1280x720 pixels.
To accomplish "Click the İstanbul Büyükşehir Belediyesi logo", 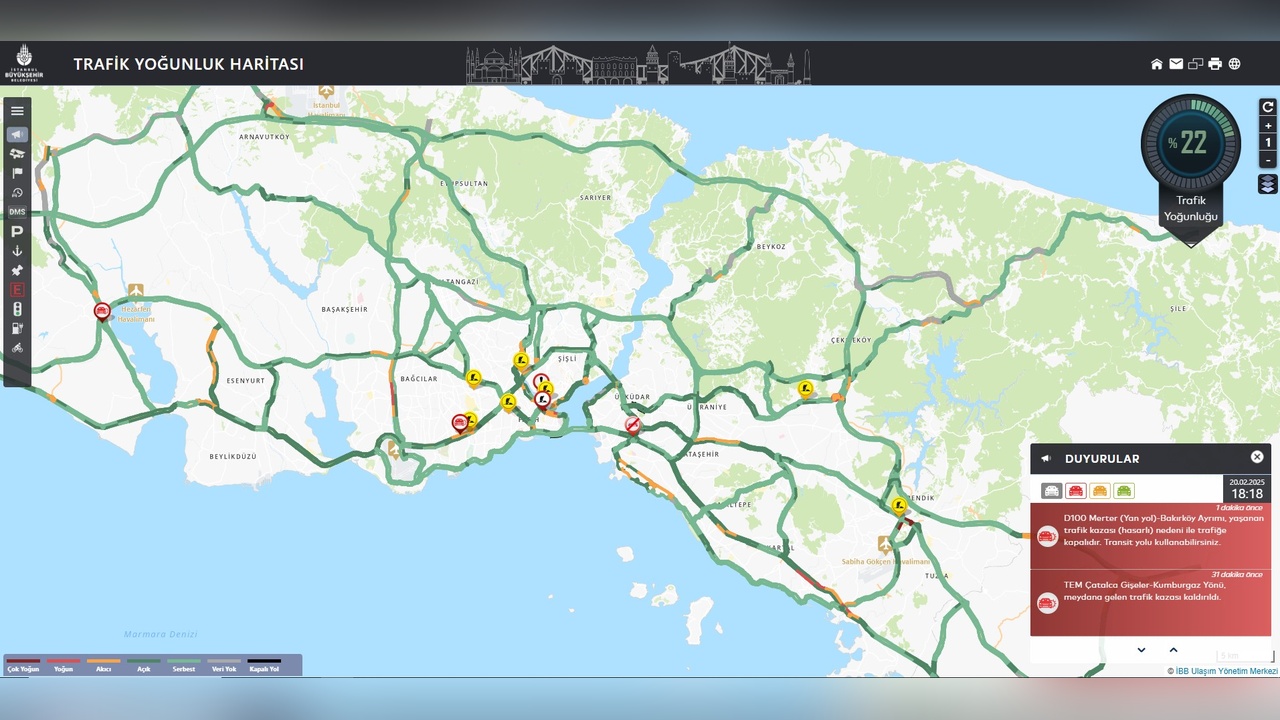I will click(24, 63).
